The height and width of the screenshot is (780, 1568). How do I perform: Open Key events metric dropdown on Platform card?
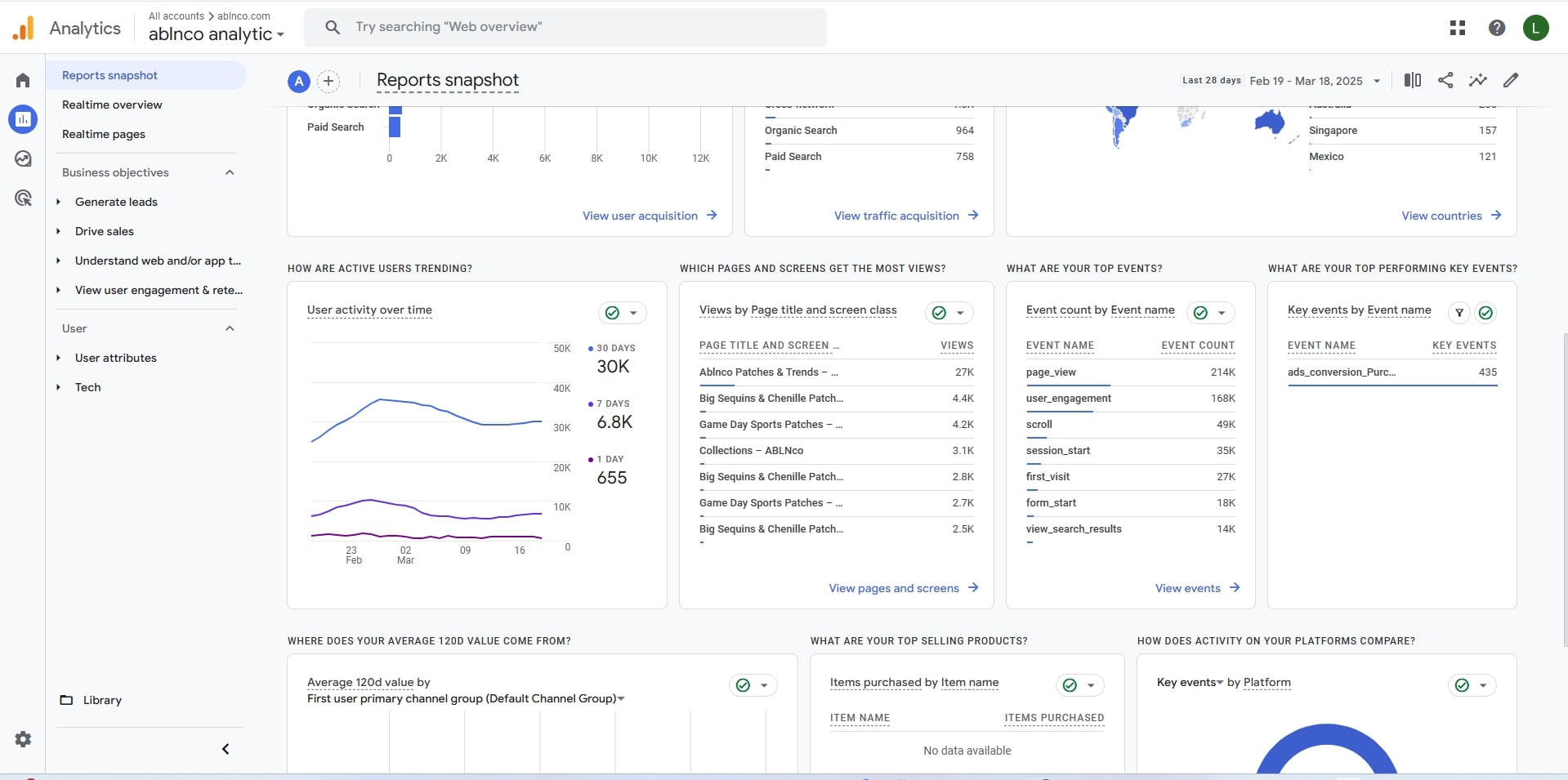(1191, 683)
